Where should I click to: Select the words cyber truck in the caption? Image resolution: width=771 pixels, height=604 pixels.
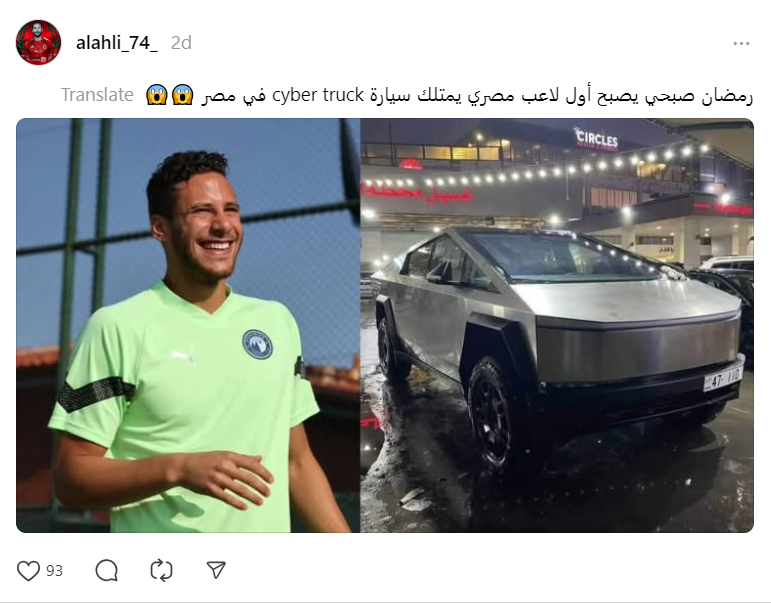318,94
